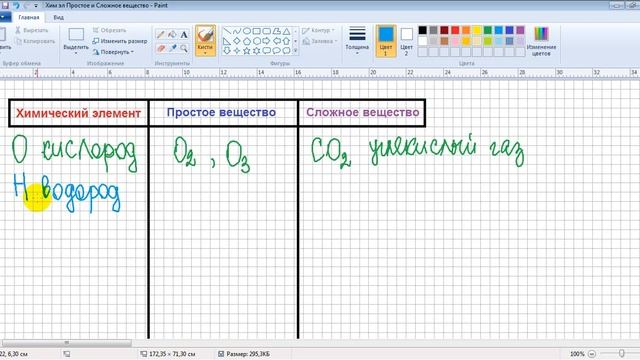Pick the brown color swatch in second row
The height and width of the screenshot is (360, 640).
coord(444,41)
